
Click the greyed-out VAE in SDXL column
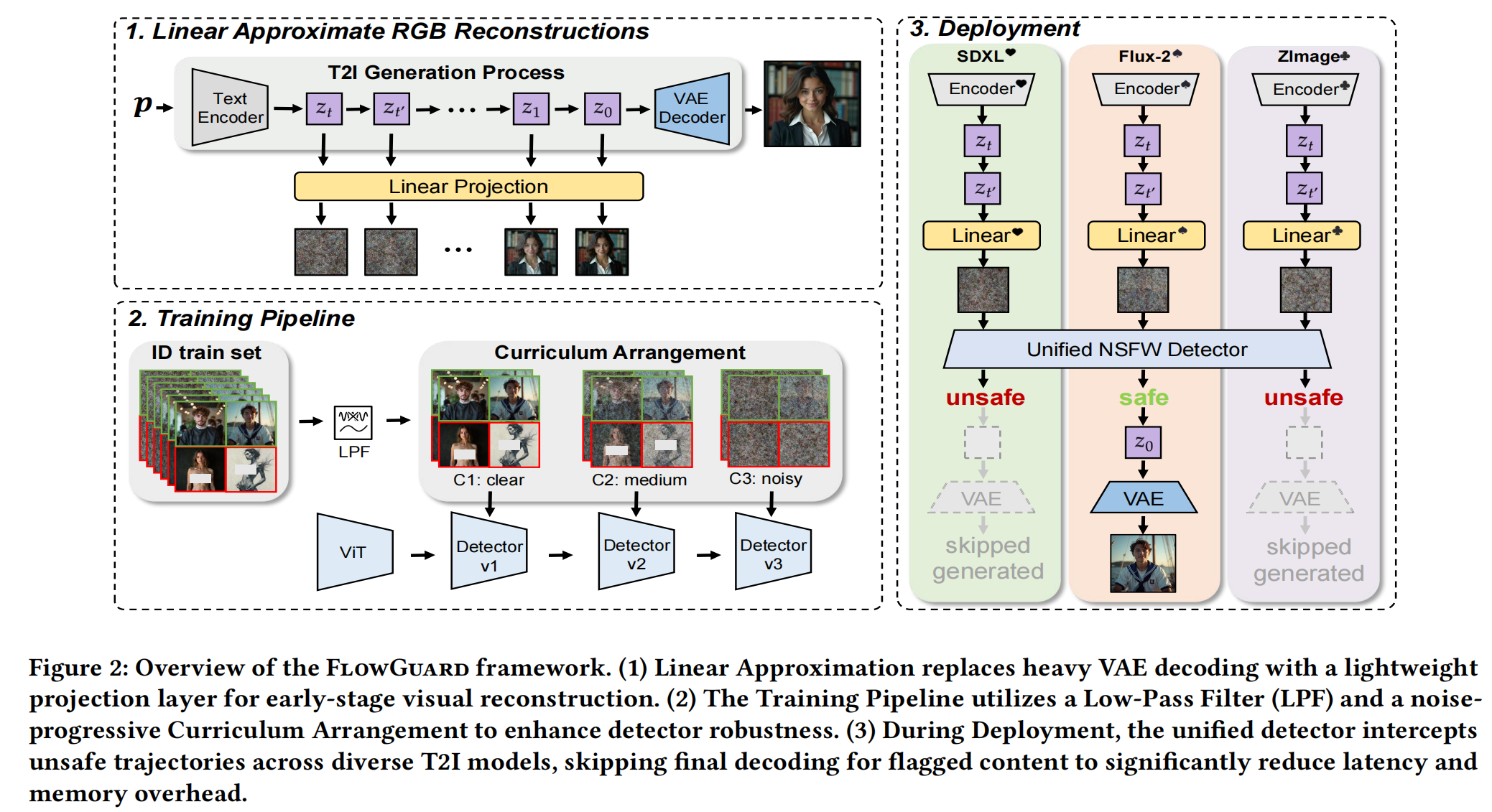point(981,498)
